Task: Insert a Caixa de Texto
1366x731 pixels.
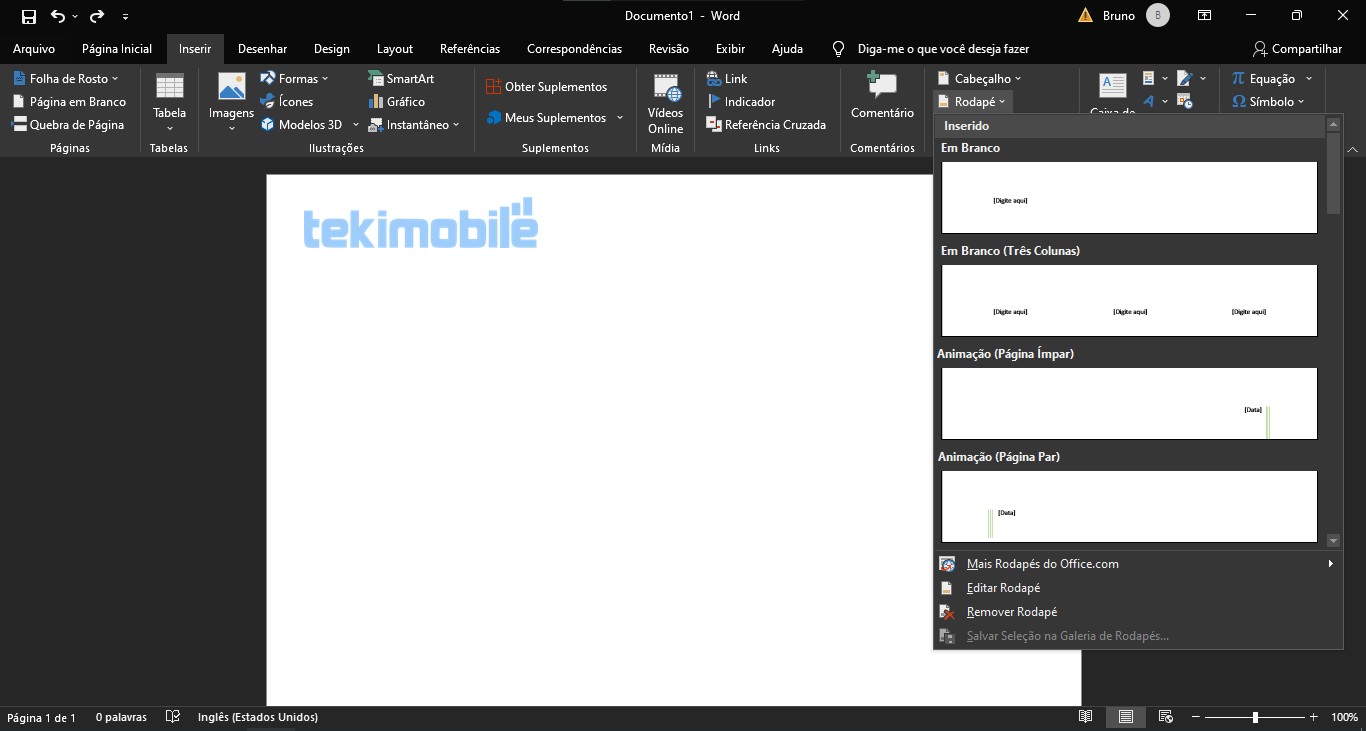Action: click(x=1112, y=92)
